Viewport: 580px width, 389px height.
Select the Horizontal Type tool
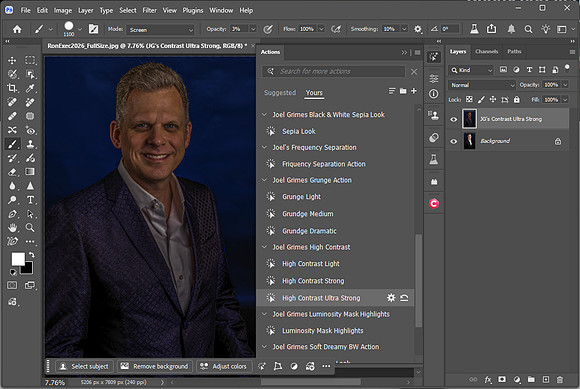pos(30,200)
